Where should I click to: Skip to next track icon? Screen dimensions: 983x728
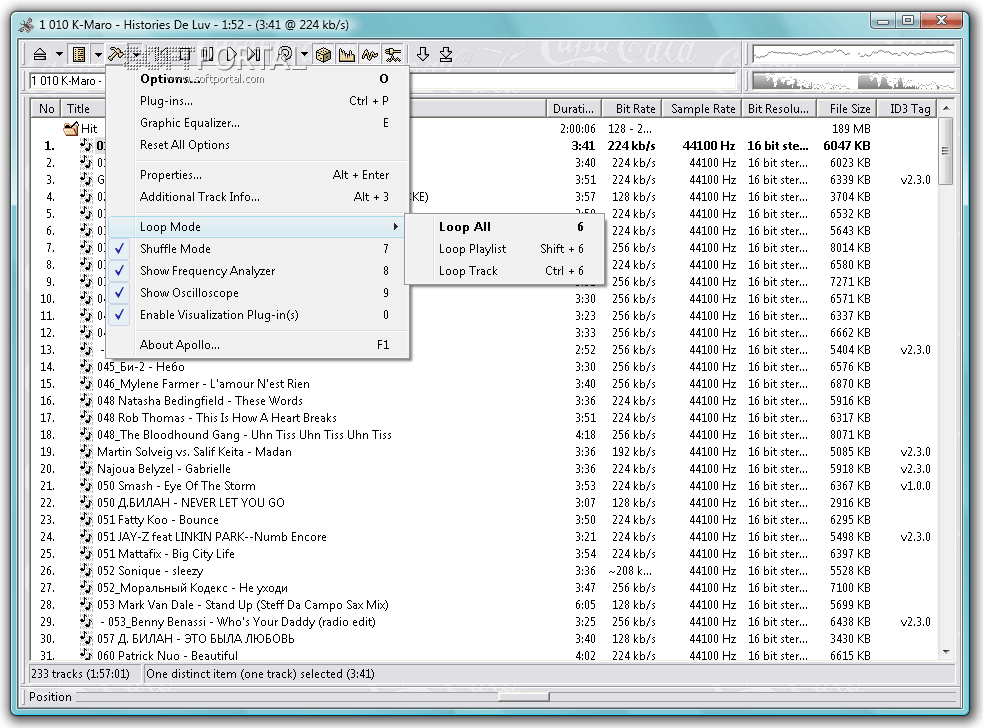coord(253,55)
